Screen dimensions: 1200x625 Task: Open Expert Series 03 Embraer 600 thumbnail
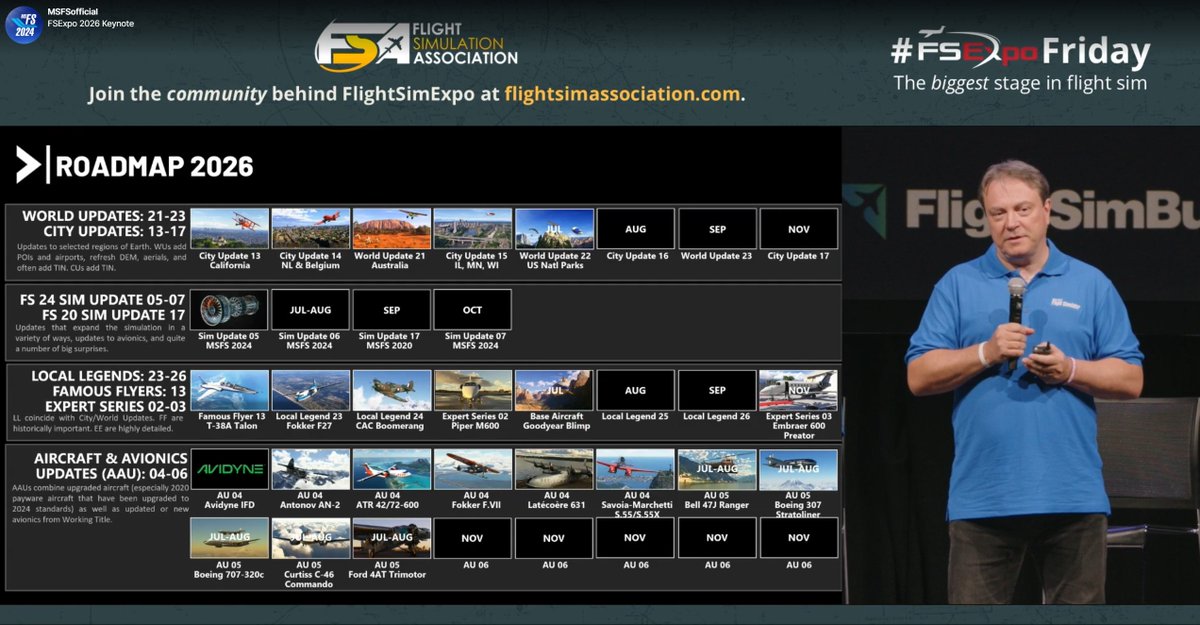[799, 390]
